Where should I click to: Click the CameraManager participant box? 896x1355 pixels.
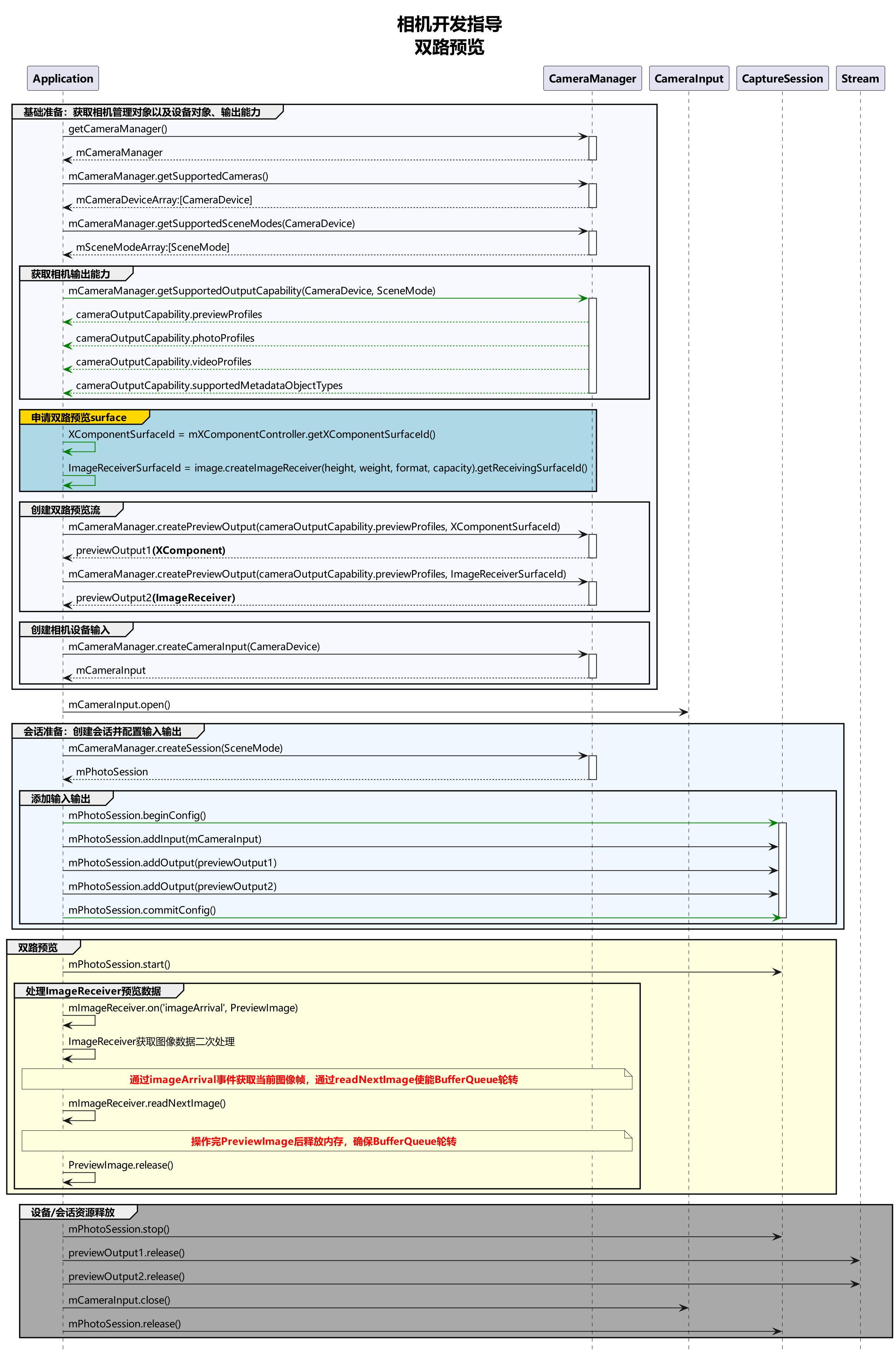[x=592, y=78]
